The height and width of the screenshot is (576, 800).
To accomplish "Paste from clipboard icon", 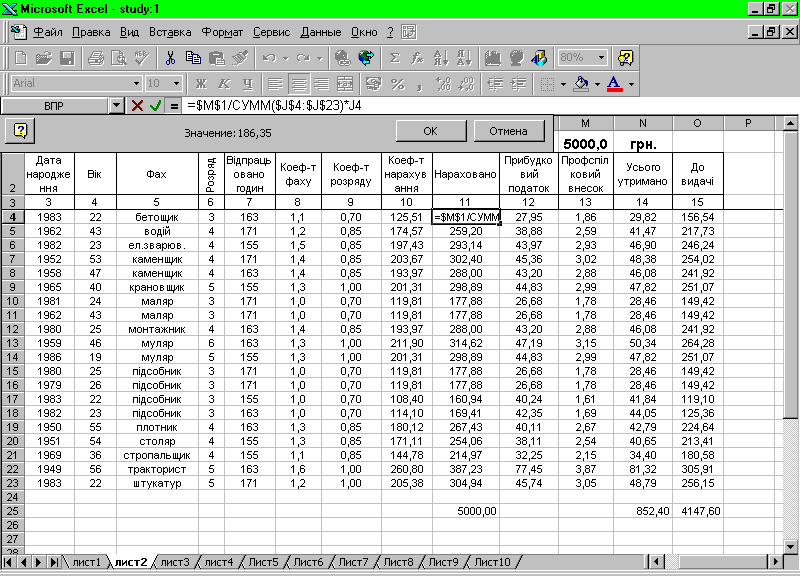I will click(x=217, y=58).
